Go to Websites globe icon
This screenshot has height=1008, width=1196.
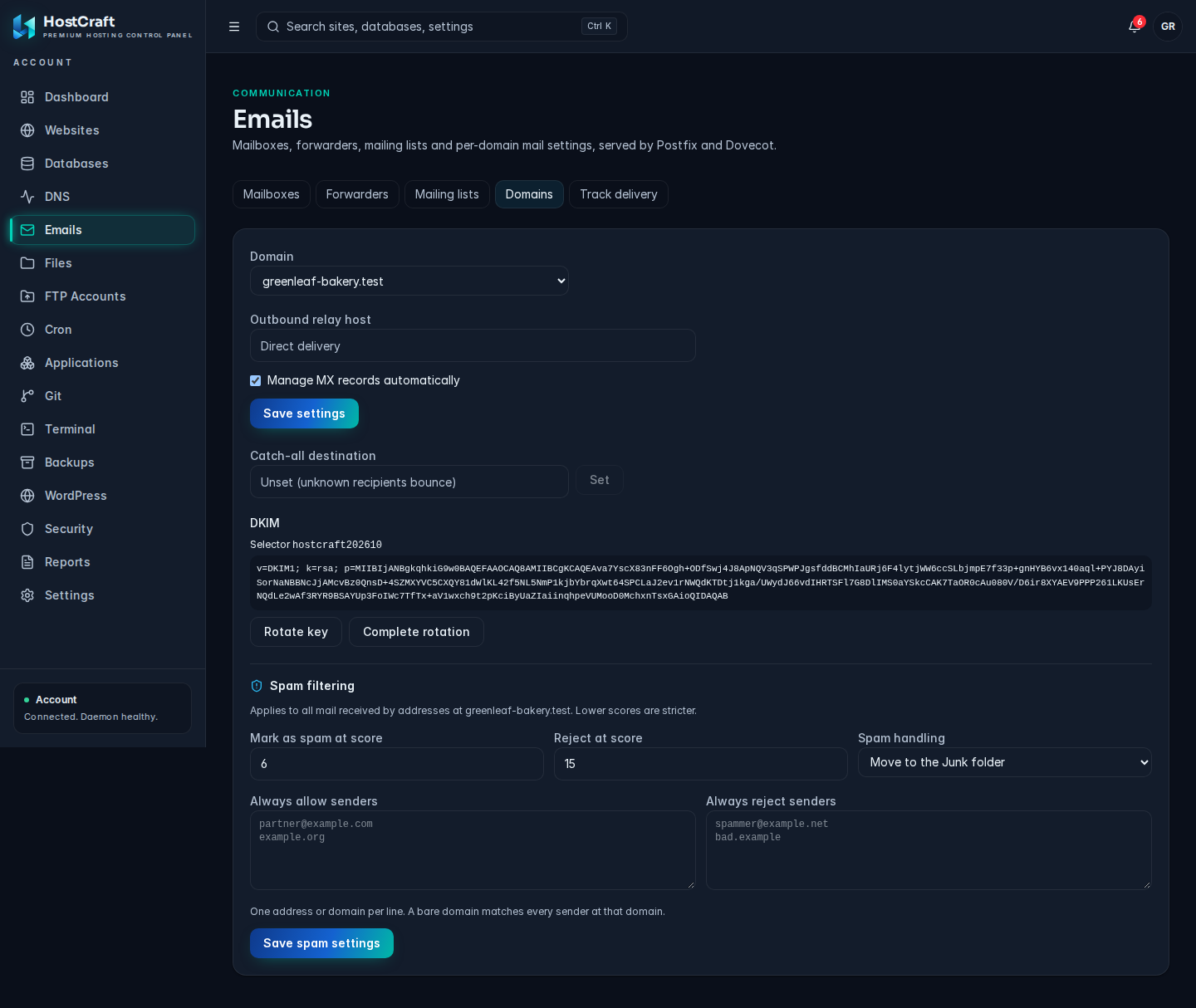(27, 130)
